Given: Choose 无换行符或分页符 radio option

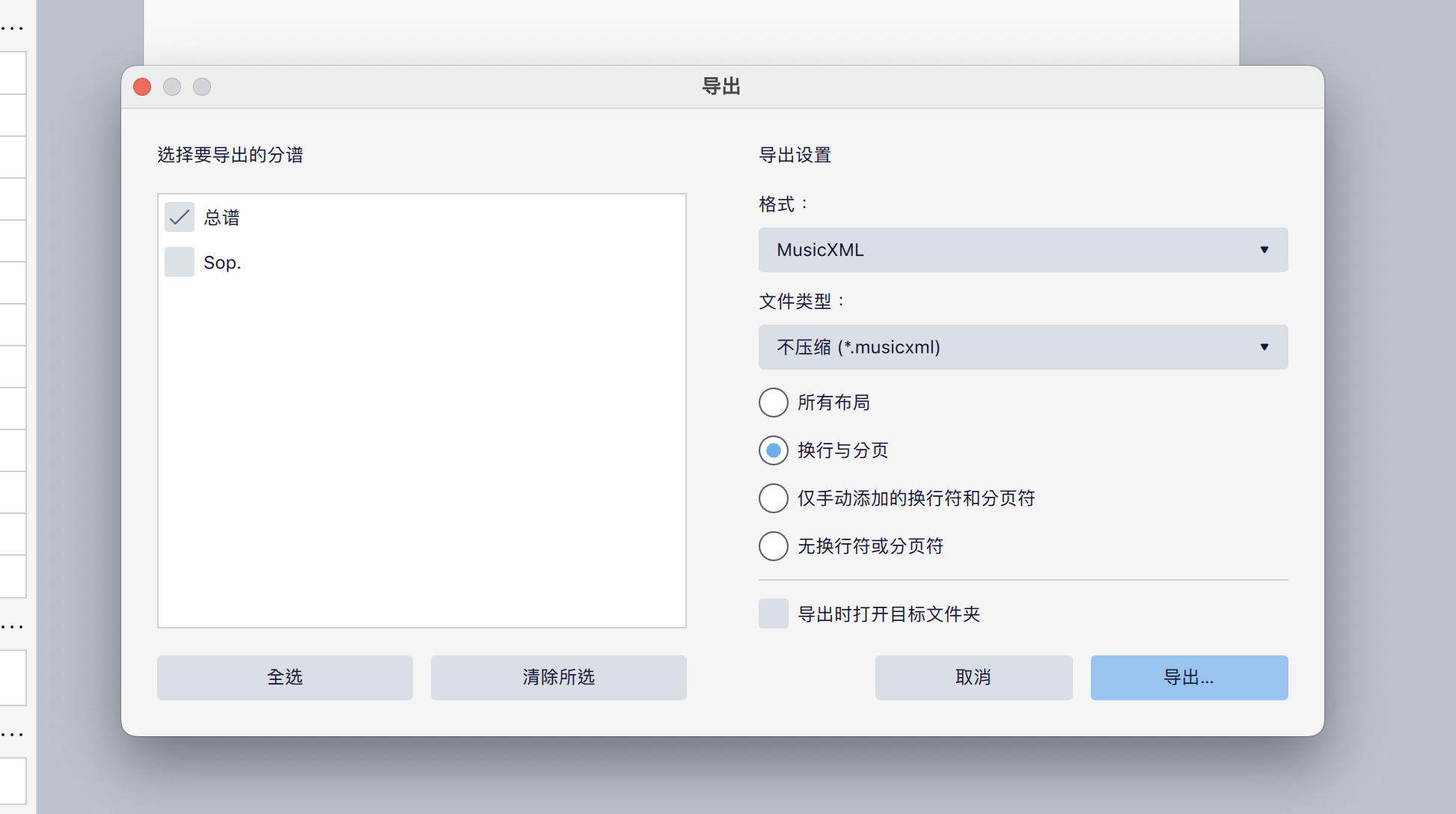Looking at the screenshot, I should tap(774, 546).
